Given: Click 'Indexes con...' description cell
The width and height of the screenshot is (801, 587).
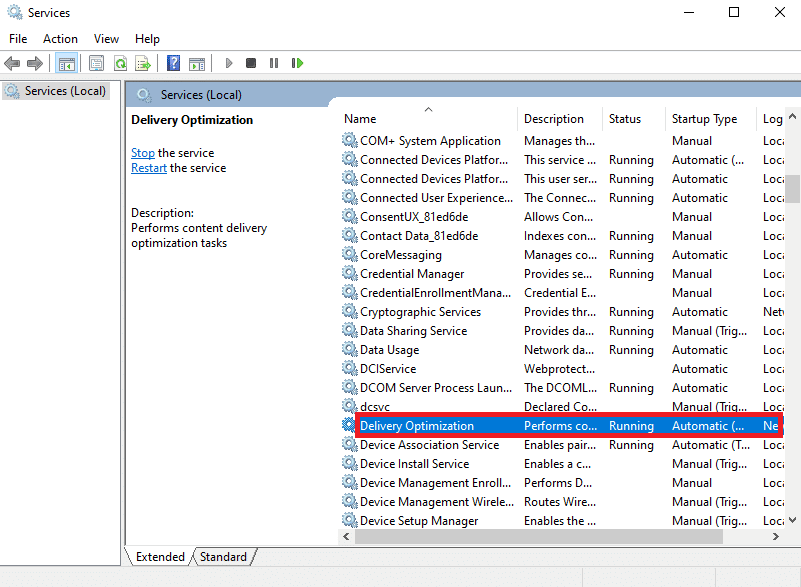Looking at the screenshot, I should (x=560, y=236).
